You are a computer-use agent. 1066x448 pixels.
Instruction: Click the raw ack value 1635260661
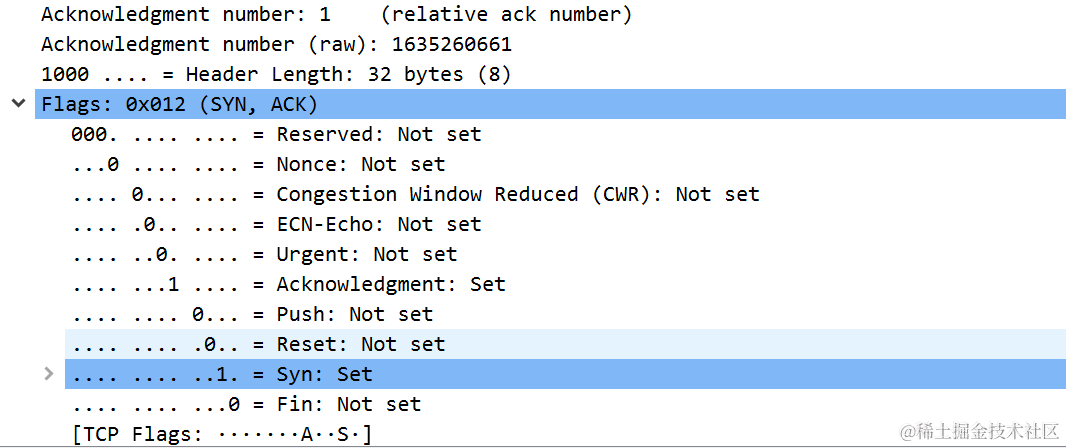click(x=451, y=45)
